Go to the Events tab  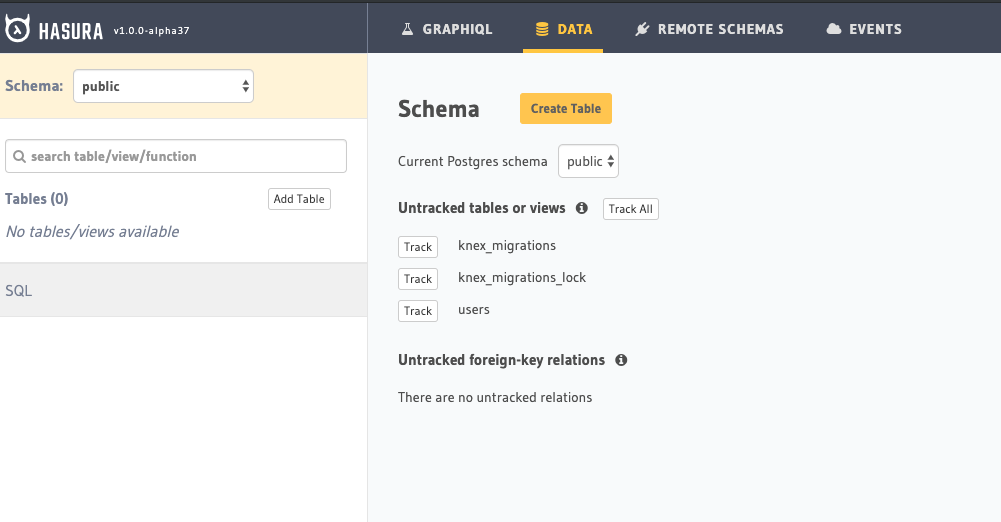pos(864,29)
